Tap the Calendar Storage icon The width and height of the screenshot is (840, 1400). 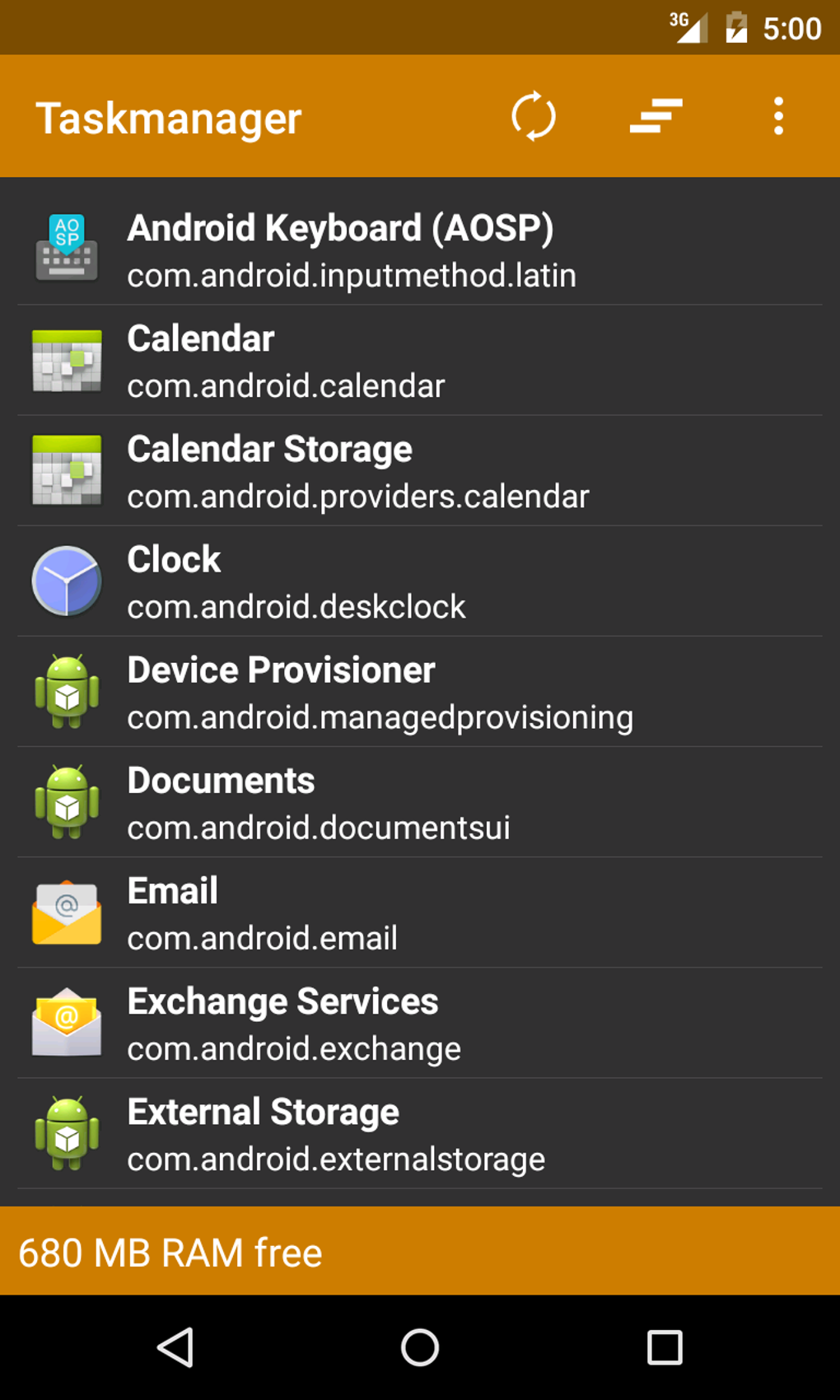click(x=67, y=470)
